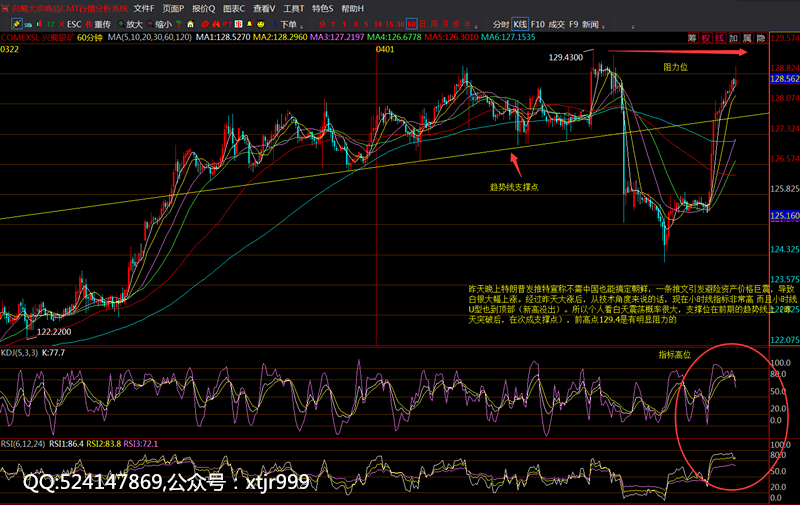Expand the last toolbar overflow arrow
The width and height of the screenshot is (800, 505).
click(x=633, y=27)
